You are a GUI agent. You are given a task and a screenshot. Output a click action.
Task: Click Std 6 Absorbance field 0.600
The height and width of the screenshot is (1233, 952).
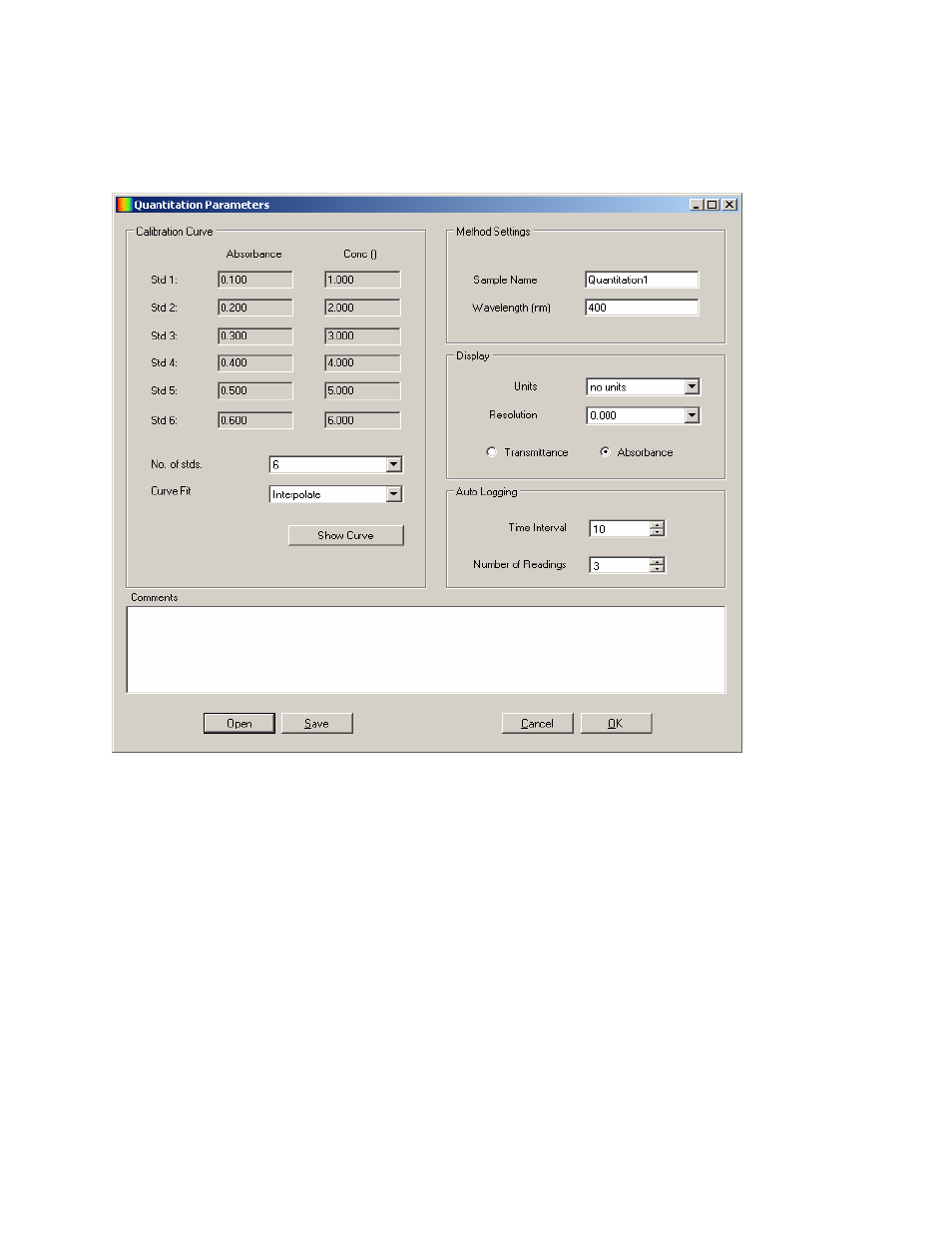pos(255,420)
